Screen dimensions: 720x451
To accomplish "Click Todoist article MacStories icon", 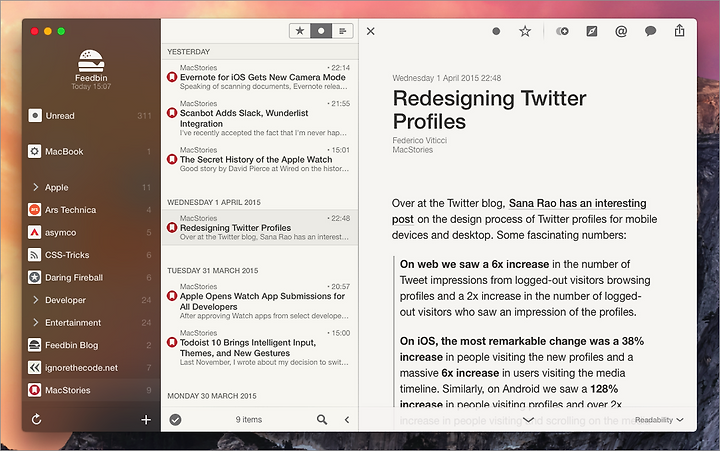I will [x=172, y=342].
